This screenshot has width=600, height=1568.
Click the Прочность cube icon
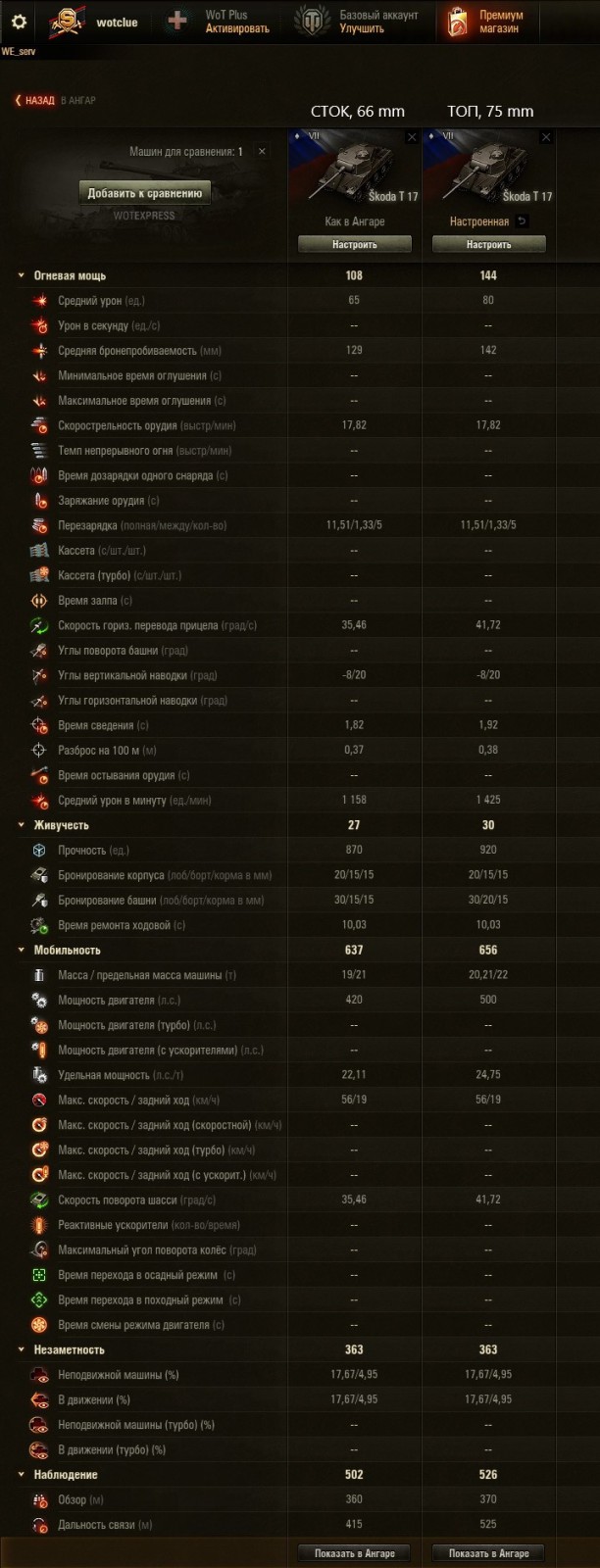[x=40, y=851]
